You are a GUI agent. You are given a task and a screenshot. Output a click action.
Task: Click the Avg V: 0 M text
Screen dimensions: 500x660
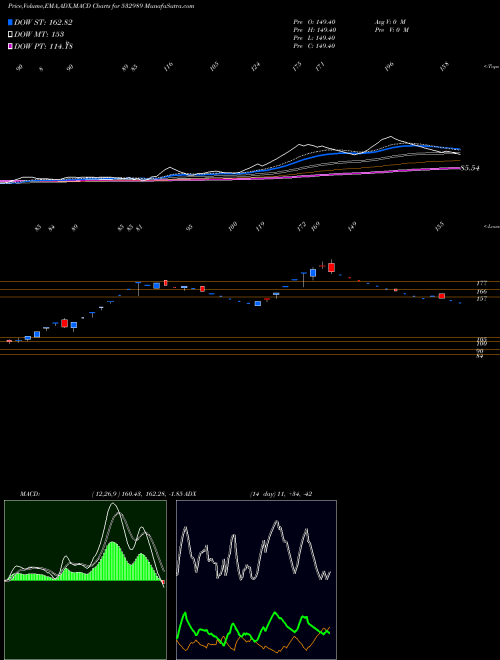[391, 22]
